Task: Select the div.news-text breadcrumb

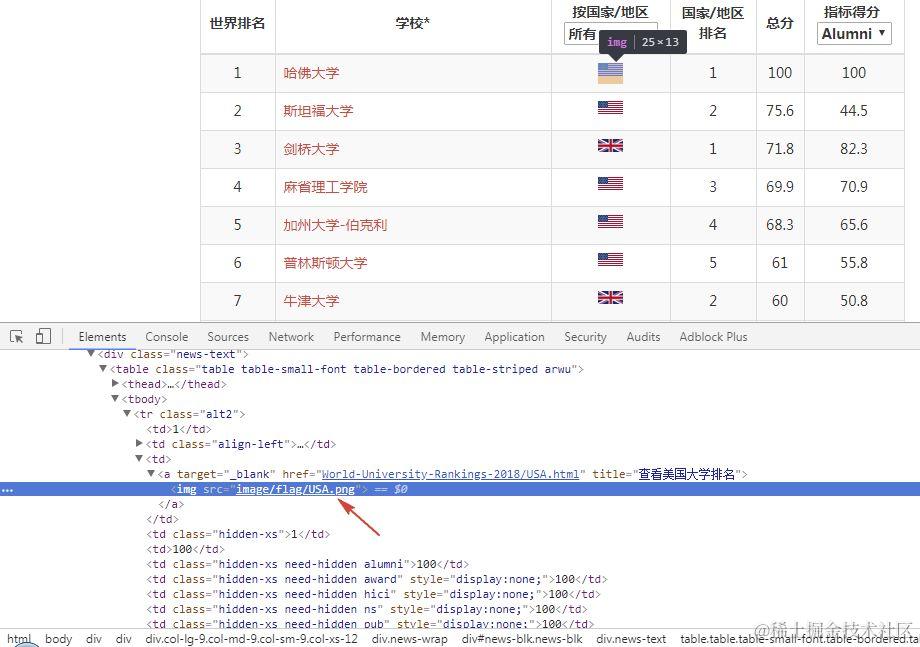Action: coord(631,639)
